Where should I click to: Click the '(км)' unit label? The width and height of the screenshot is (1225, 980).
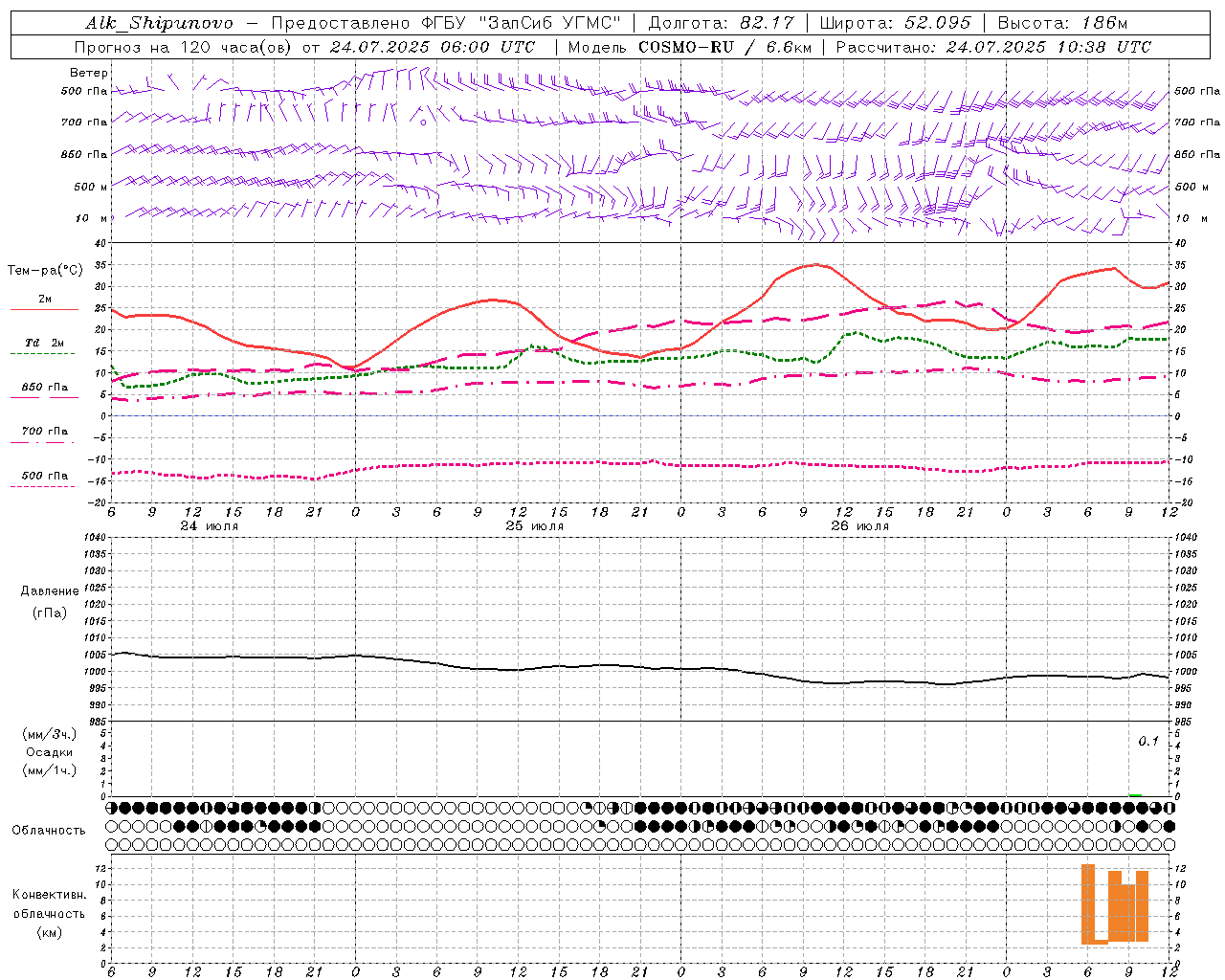click(49, 932)
